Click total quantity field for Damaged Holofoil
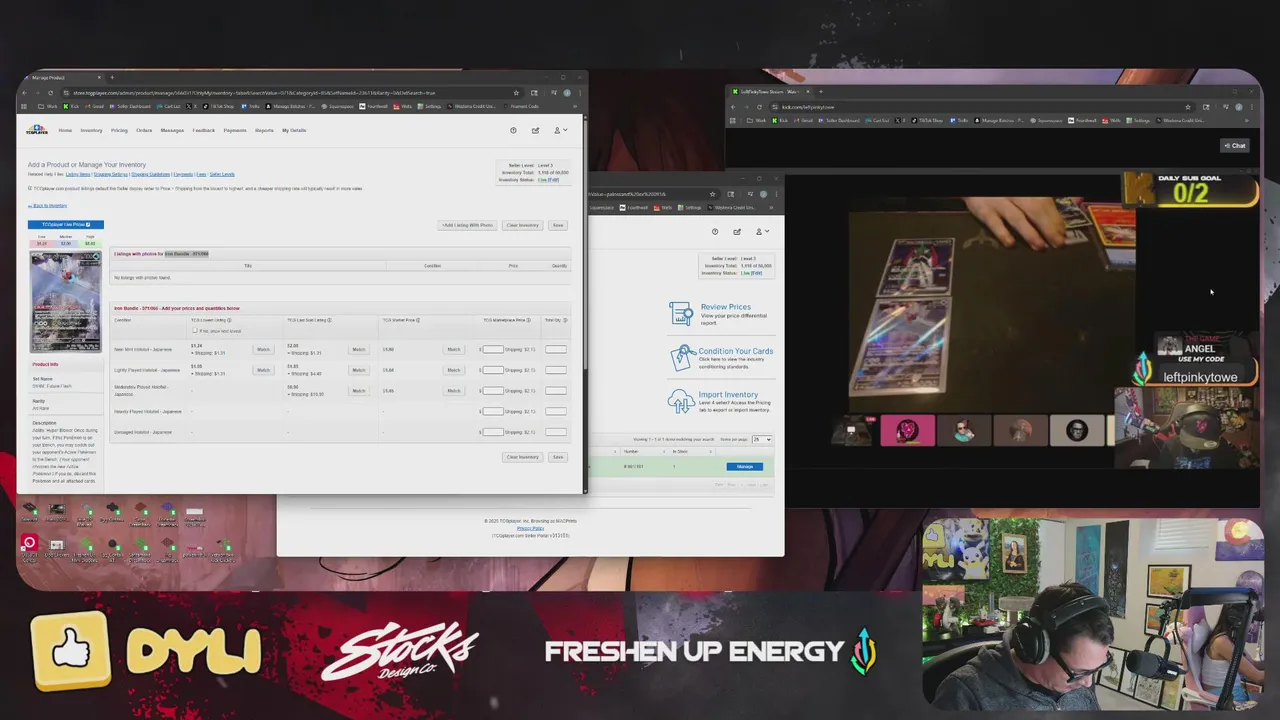The image size is (1280, 720). (556, 433)
